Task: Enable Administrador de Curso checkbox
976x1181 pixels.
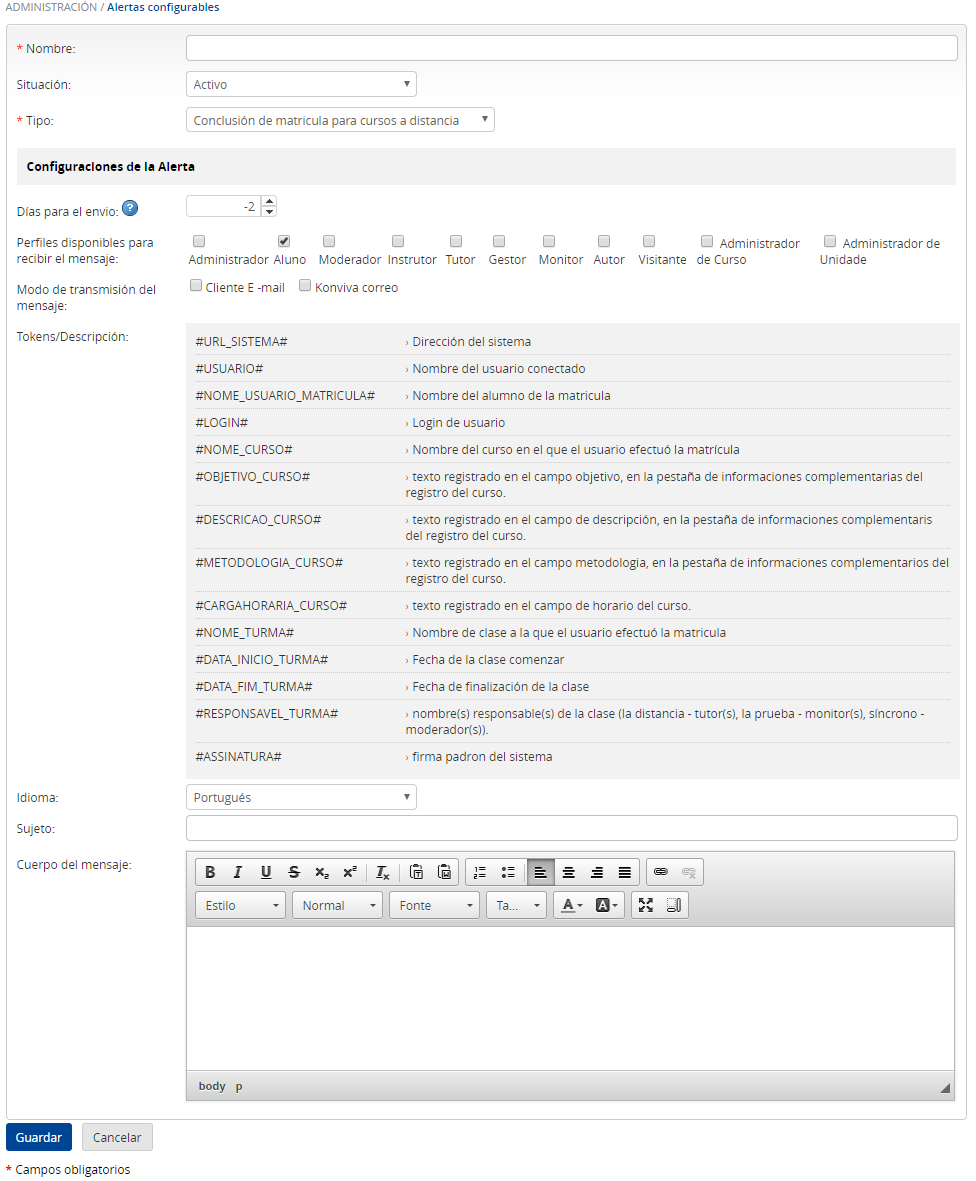Action: tap(707, 241)
